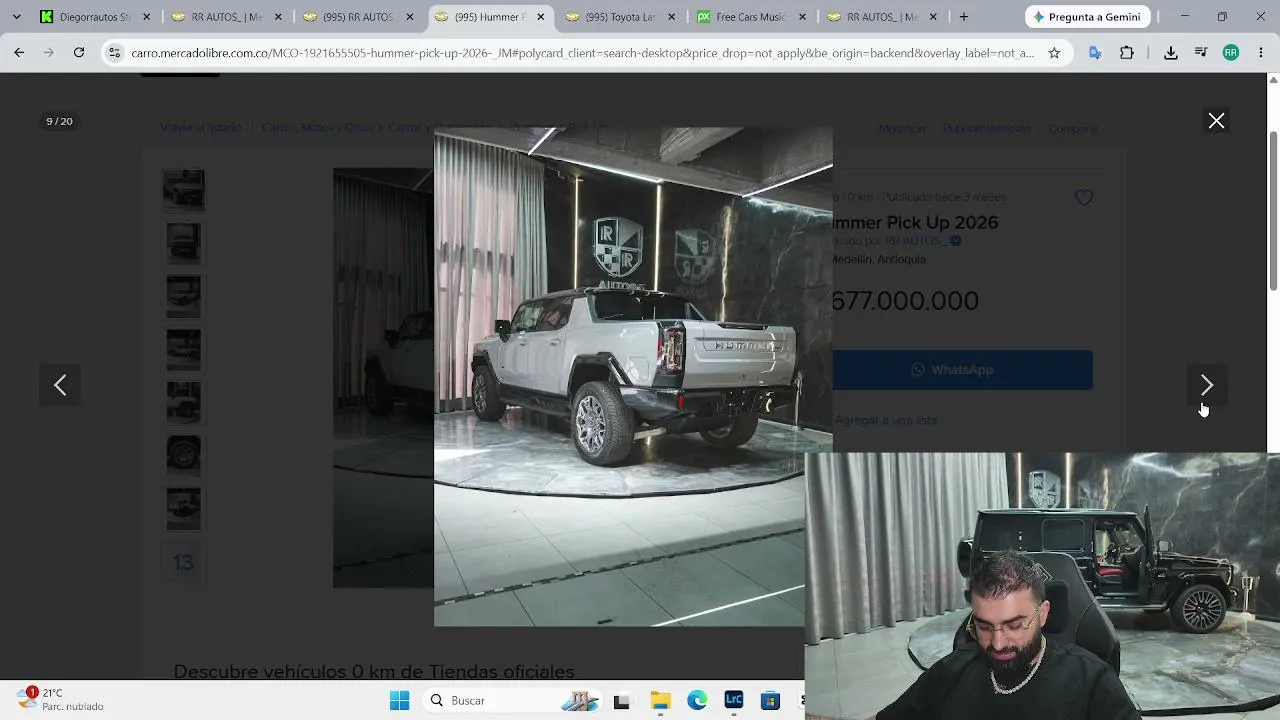The image size is (1280, 720).
Task: Go forward in browser history
Action: pos(48,53)
